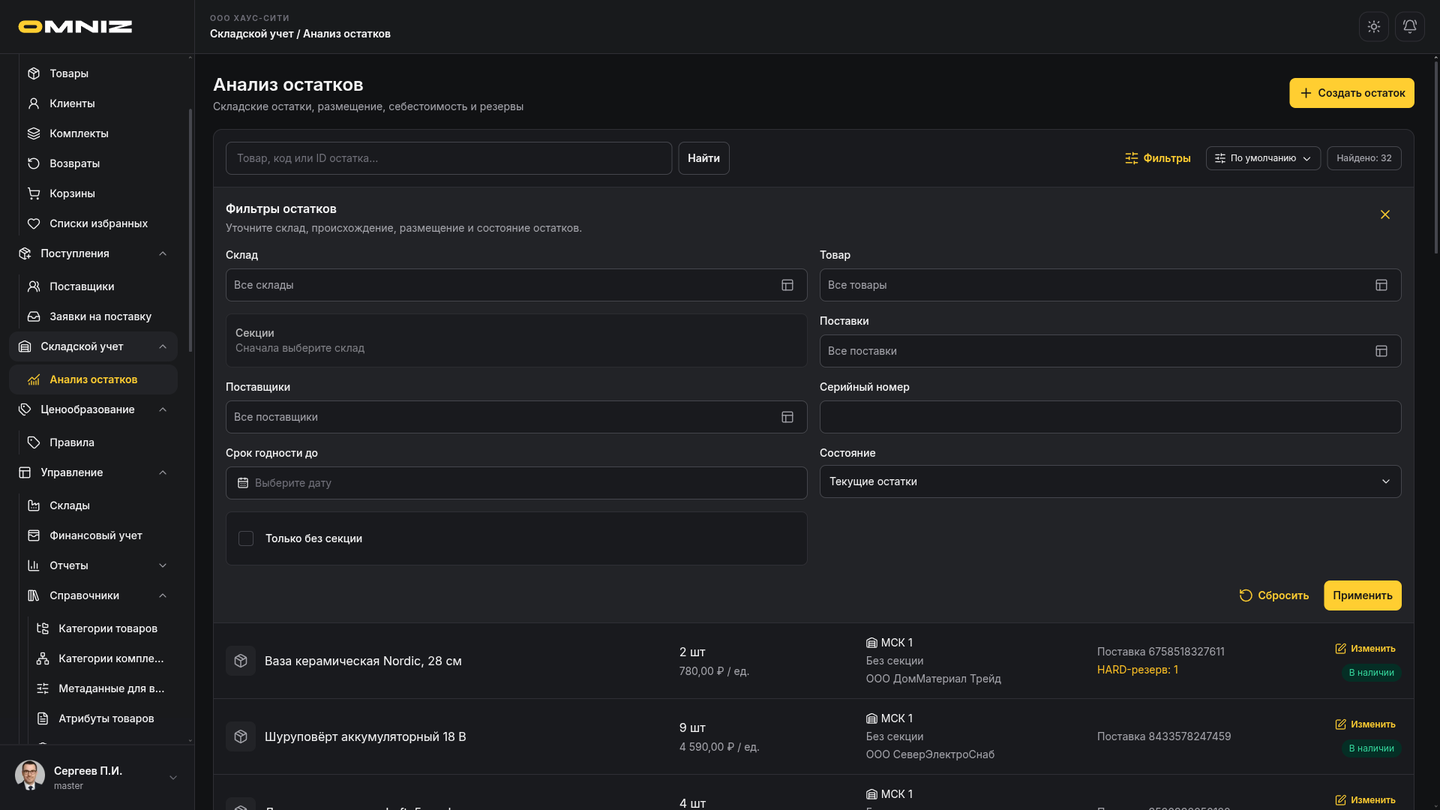Open picker icon in Поставщики field
Viewport: 1440px width, 810px height.
(787, 417)
